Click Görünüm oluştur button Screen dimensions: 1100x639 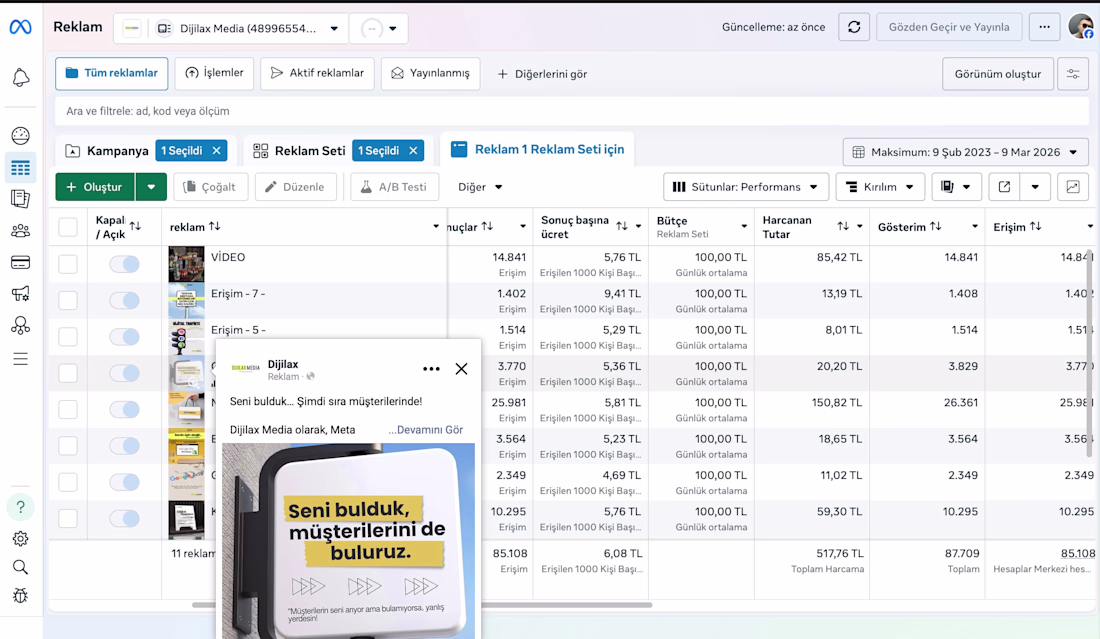pyautogui.click(x=998, y=74)
